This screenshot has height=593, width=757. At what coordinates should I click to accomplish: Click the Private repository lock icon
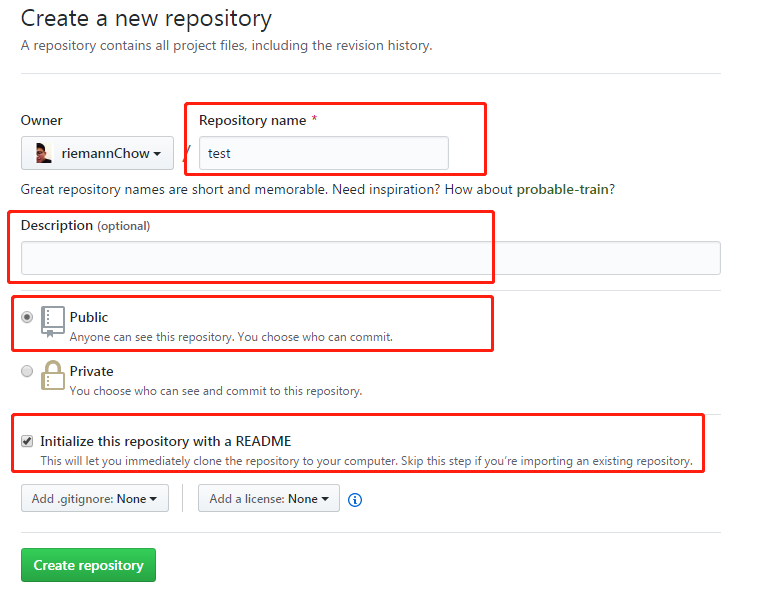(53, 375)
